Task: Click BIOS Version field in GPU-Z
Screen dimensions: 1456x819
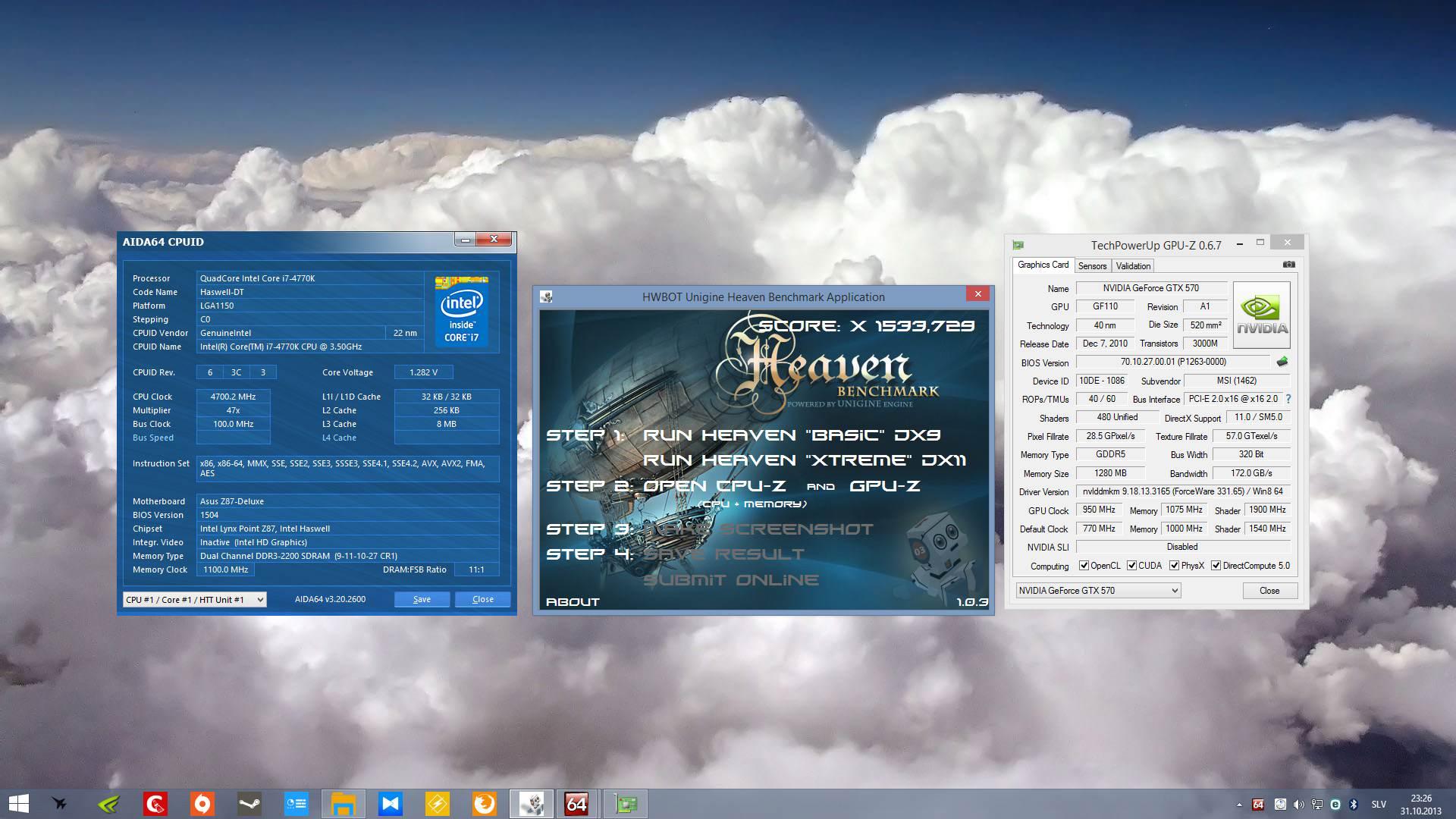Action: click(1172, 362)
